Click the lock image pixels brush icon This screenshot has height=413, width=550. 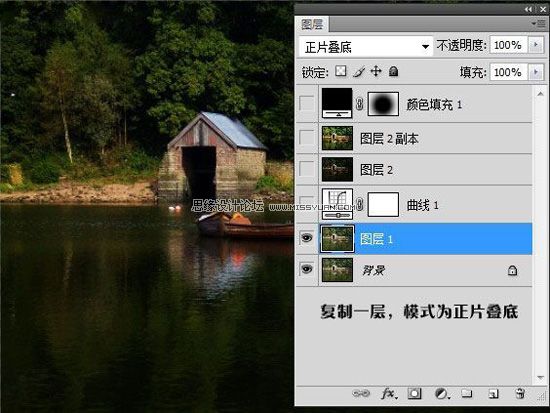point(358,72)
